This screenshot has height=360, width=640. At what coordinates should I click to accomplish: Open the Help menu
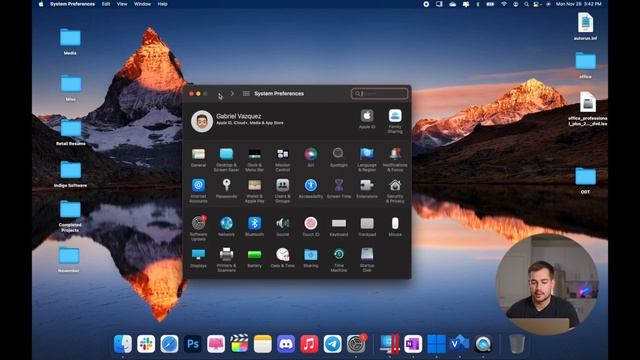[162, 4]
